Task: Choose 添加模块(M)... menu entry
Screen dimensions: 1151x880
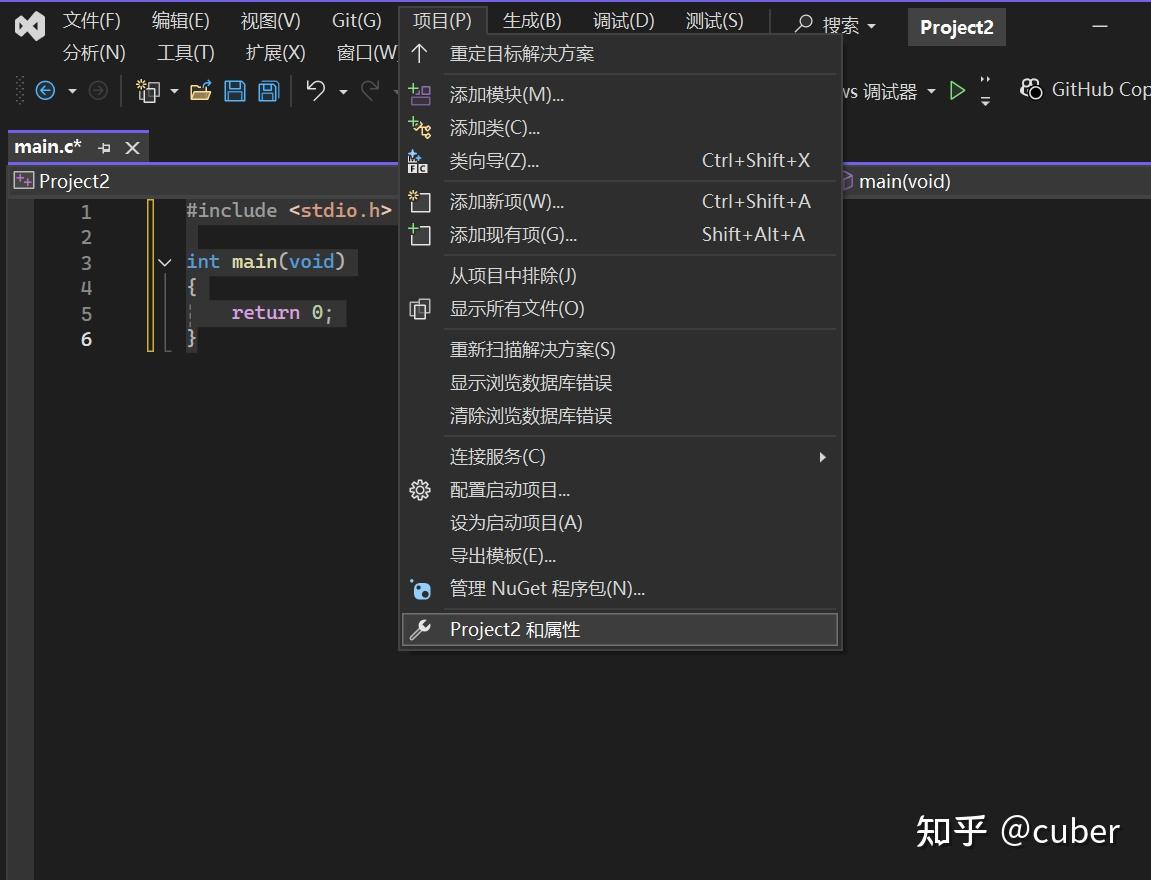Action: 620,95
